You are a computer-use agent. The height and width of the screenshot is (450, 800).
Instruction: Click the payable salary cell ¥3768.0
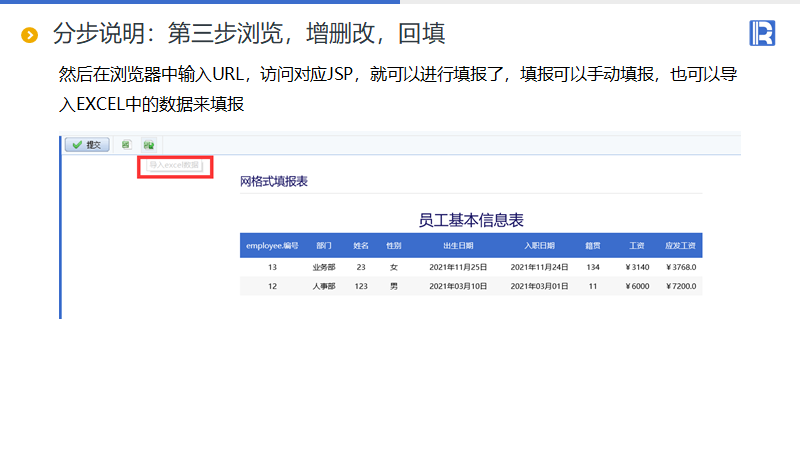click(680, 267)
